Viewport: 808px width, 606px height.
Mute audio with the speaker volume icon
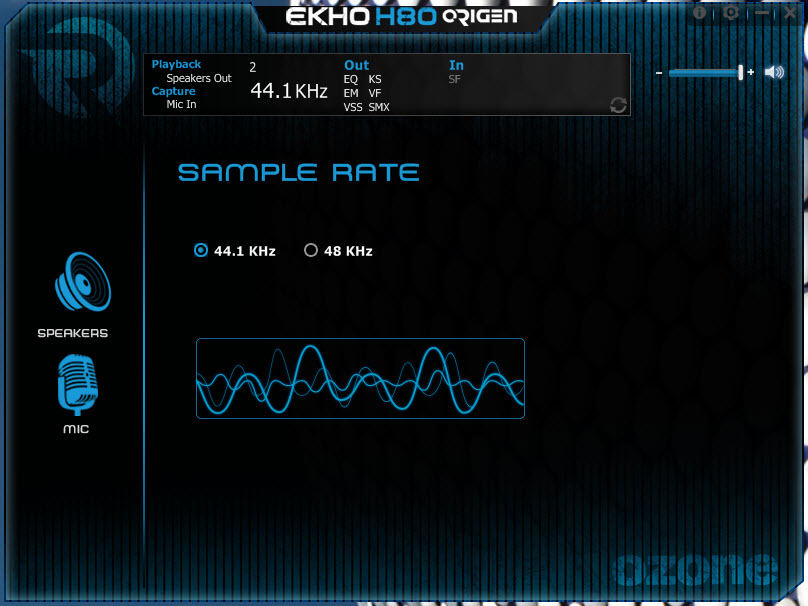pyautogui.click(x=774, y=72)
